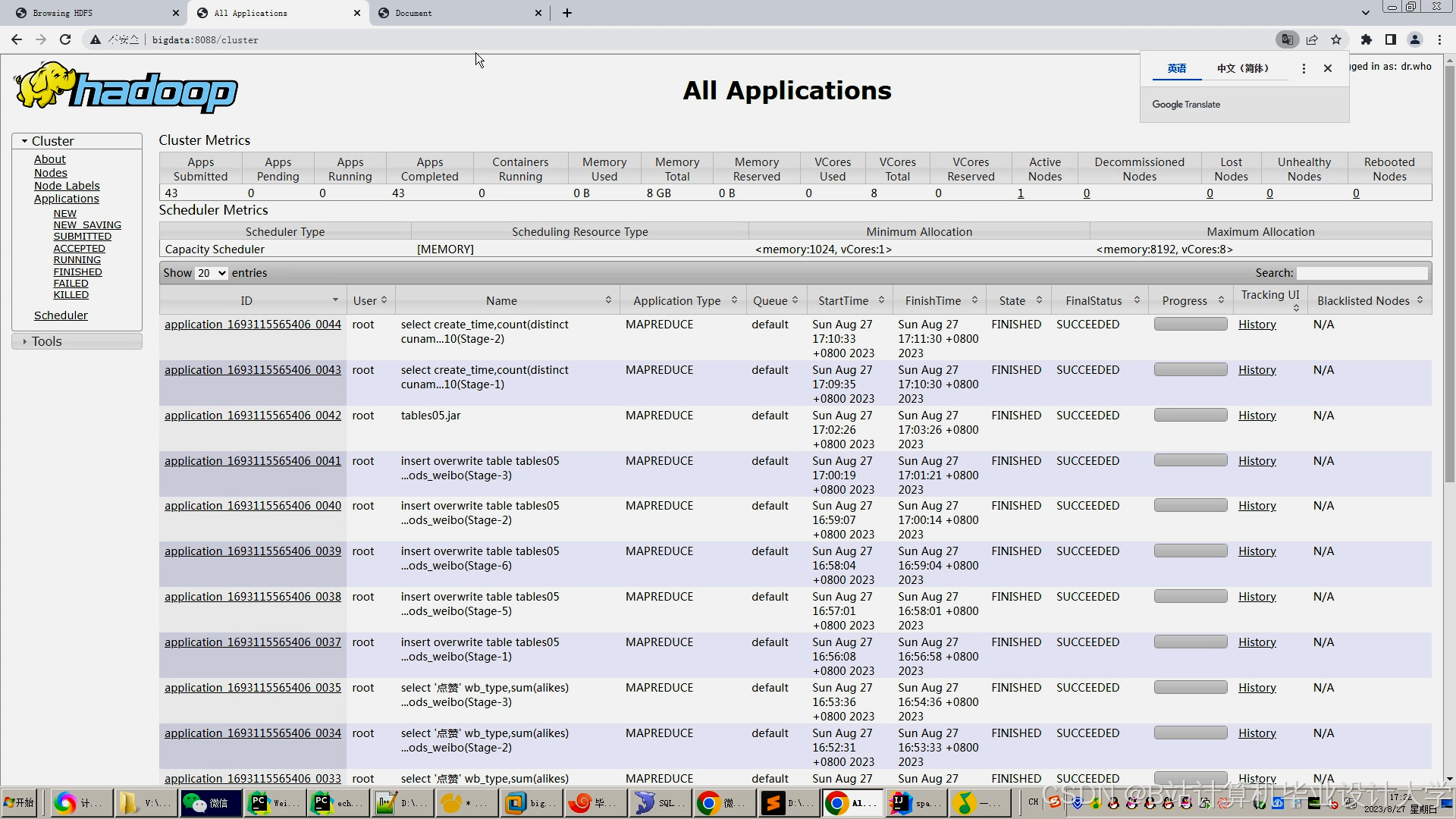Open the new tab plus button
Image resolution: width=1456 pixels, height=819 pixels.
pyautogui.click(x=567, y=13)
